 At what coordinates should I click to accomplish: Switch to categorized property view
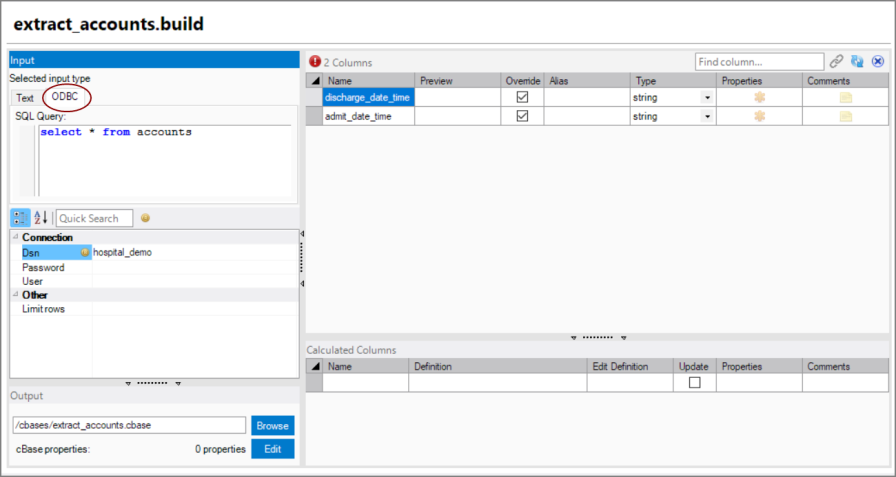point(21,218)
